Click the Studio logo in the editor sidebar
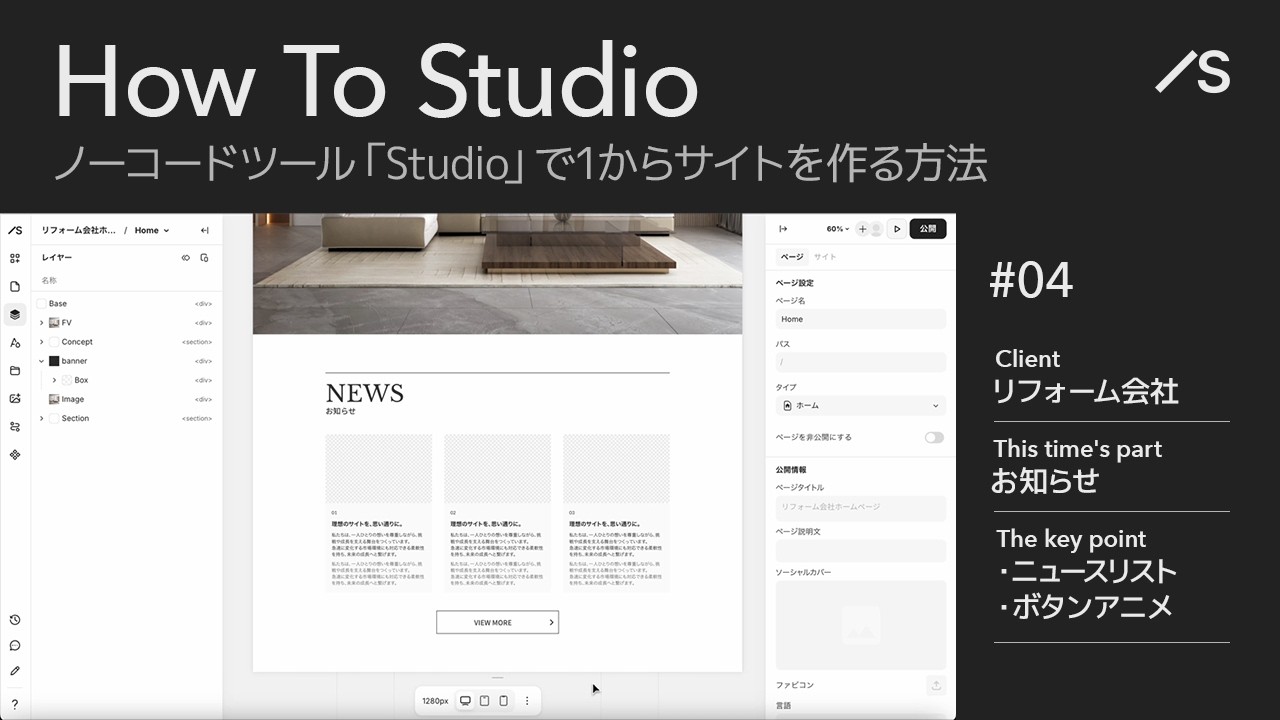Screen dimensions: 1280x720 [x=15, y=230]
